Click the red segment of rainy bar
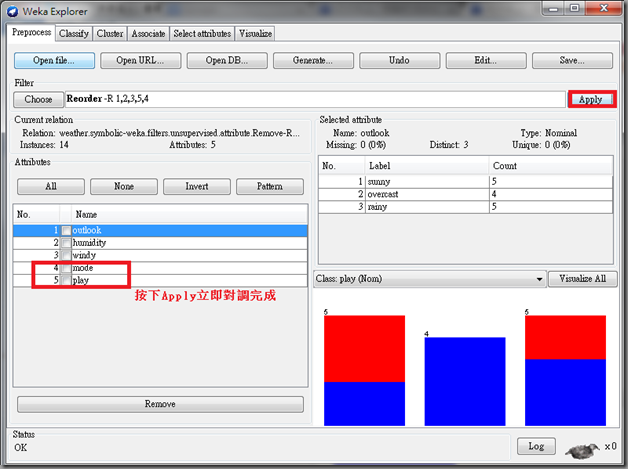This screenshot has width=628, height=469. pos(566,337)
